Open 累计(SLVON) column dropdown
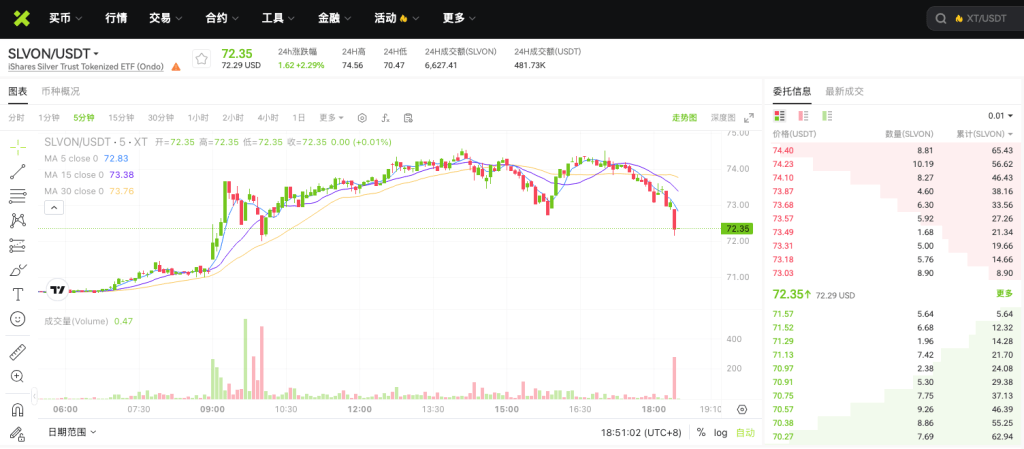Image resolution: width=1024 pixels, height=449 pixels. click(985, 134)
